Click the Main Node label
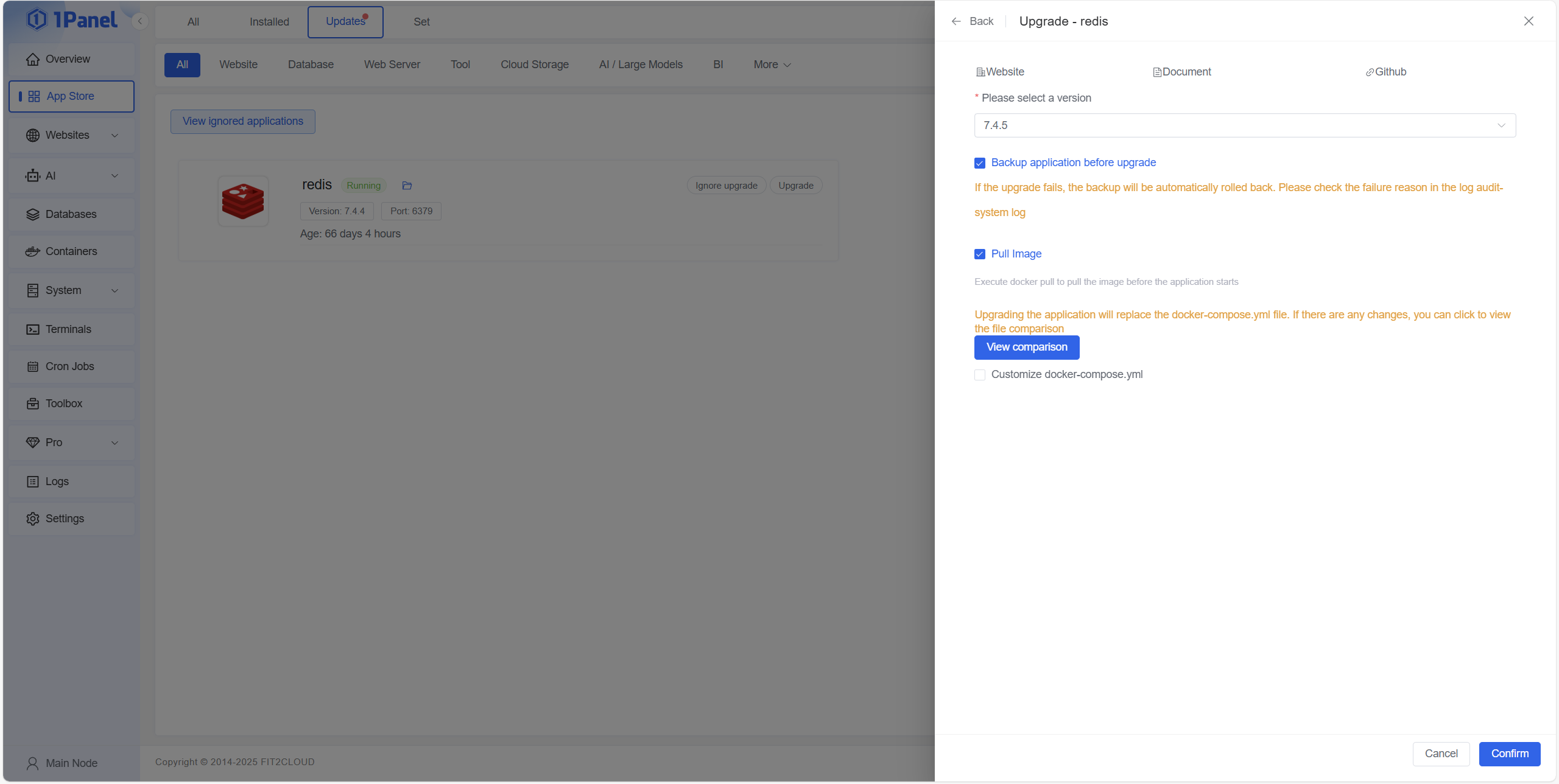This screenshot has width=1559, height=784. point(72,763)
